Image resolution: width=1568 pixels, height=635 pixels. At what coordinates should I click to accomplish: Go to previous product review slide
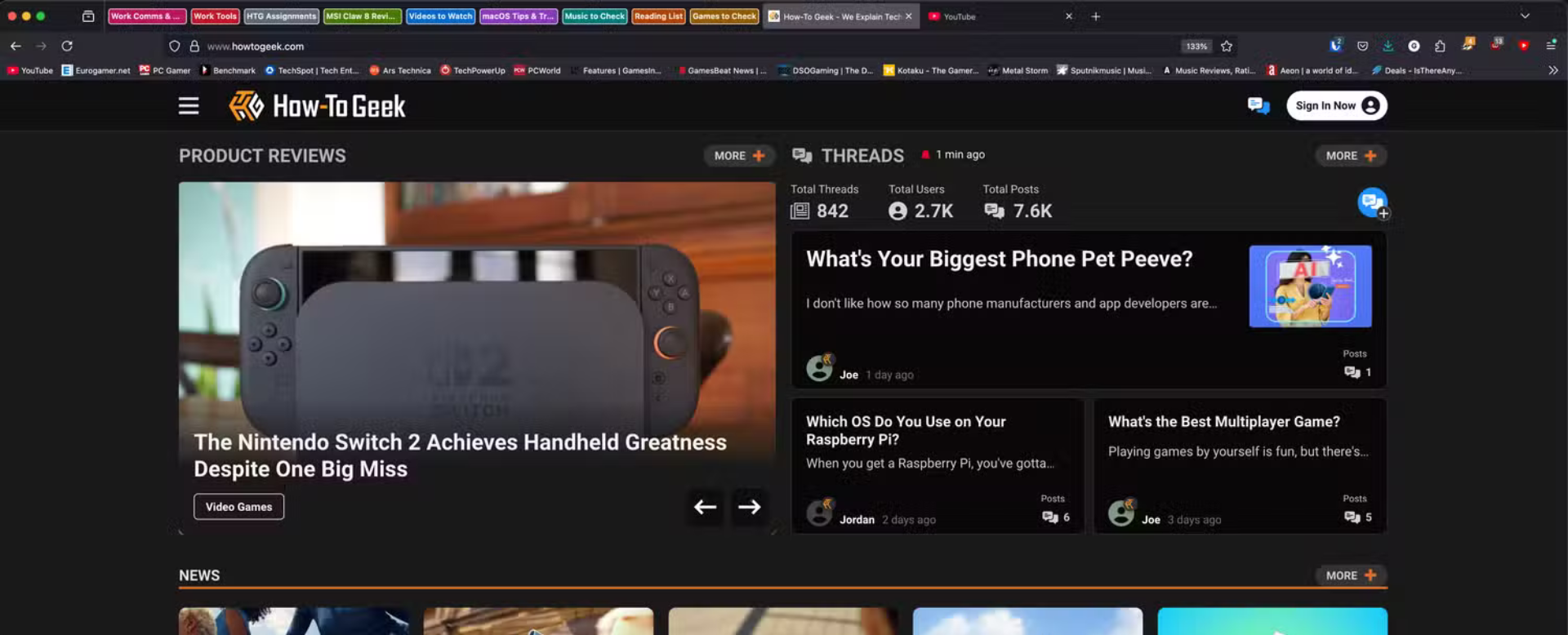pos(705,507)
